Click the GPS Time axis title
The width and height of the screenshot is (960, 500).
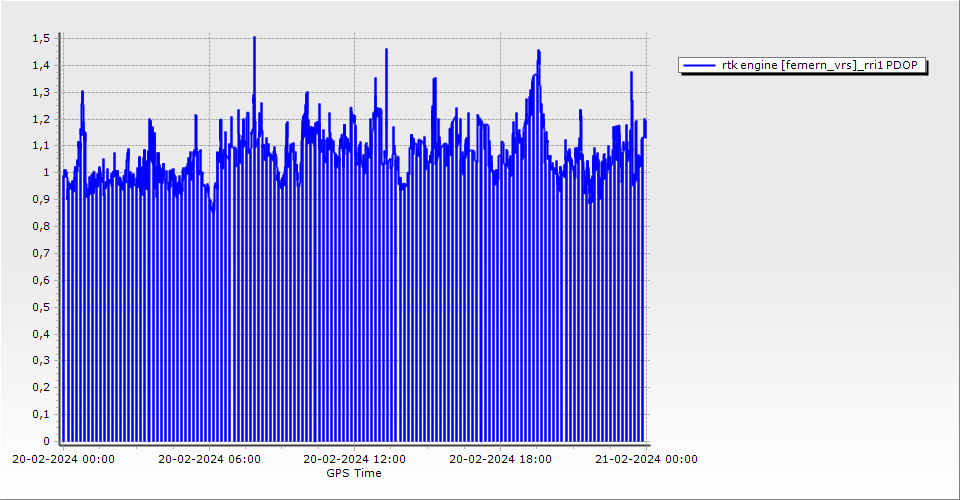coord(354,473)
